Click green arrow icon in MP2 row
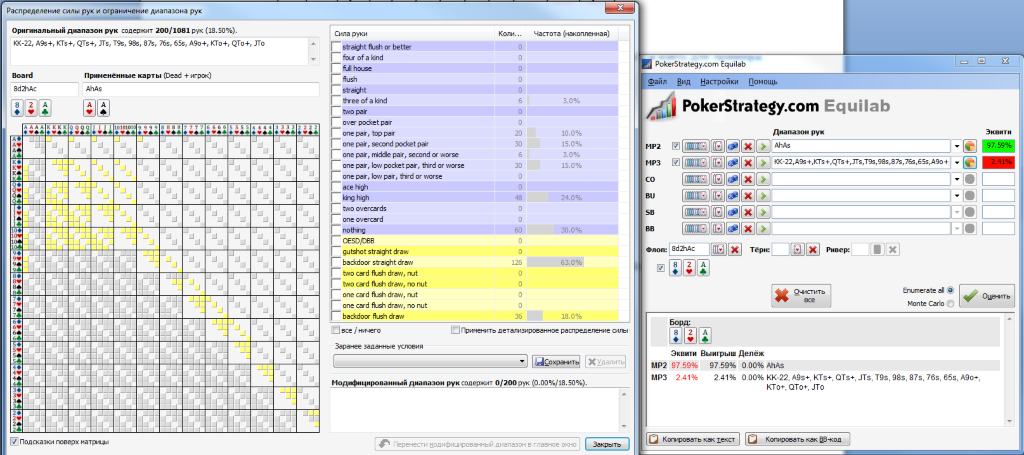This screenshot has width=1024, height=455. pyautogui.click(x=762, y=146)
